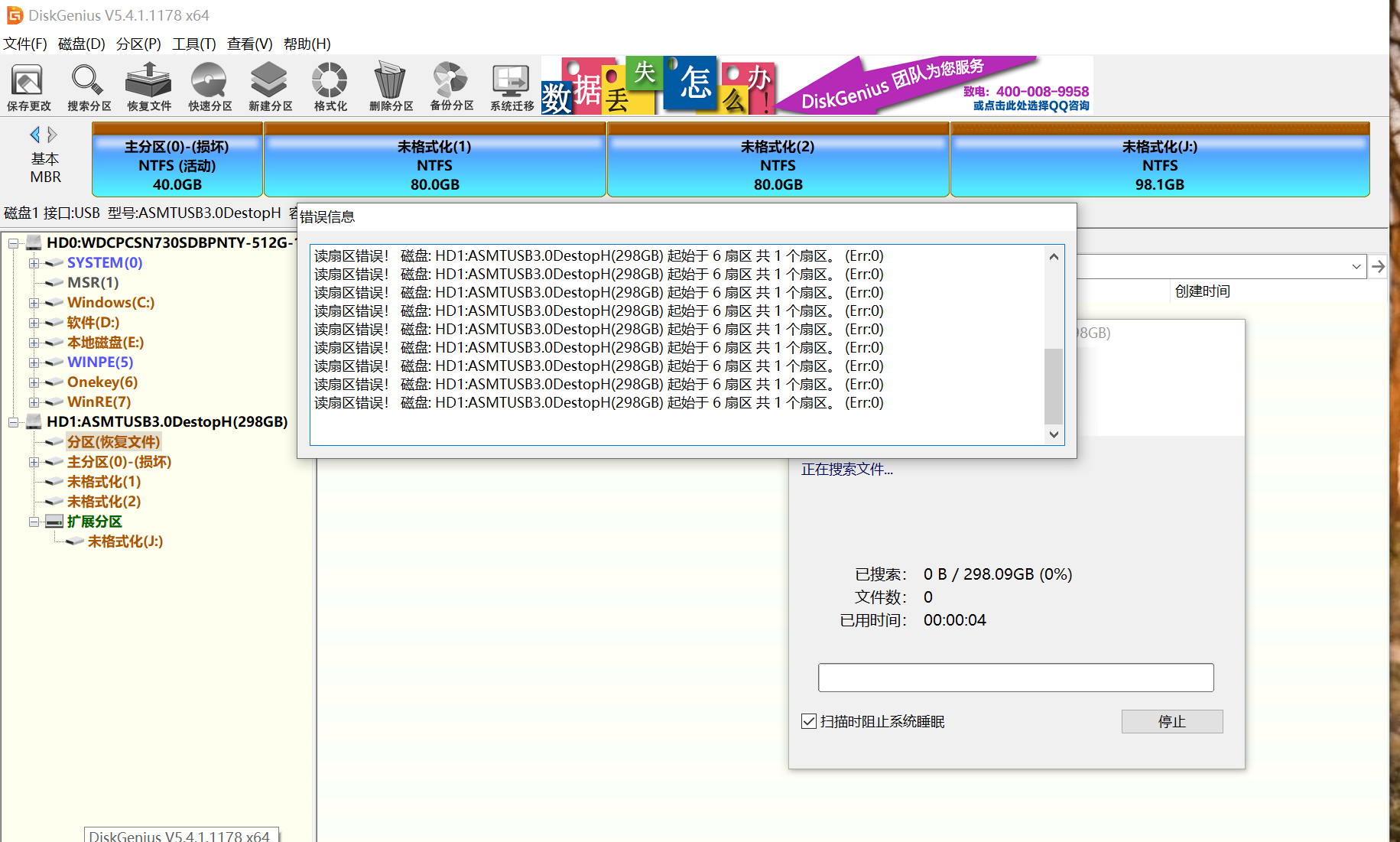Select the 未格式化(J:) 98.1GB partition block
1400x842 pixels.
click(1160, 160)
